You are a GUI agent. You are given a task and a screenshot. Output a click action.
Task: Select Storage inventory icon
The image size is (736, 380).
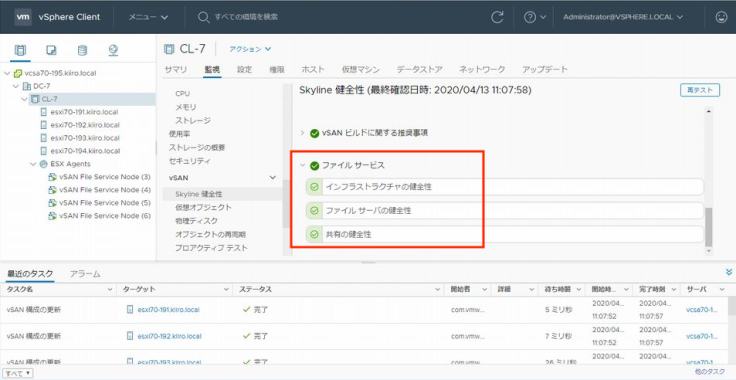click(82, 50)
